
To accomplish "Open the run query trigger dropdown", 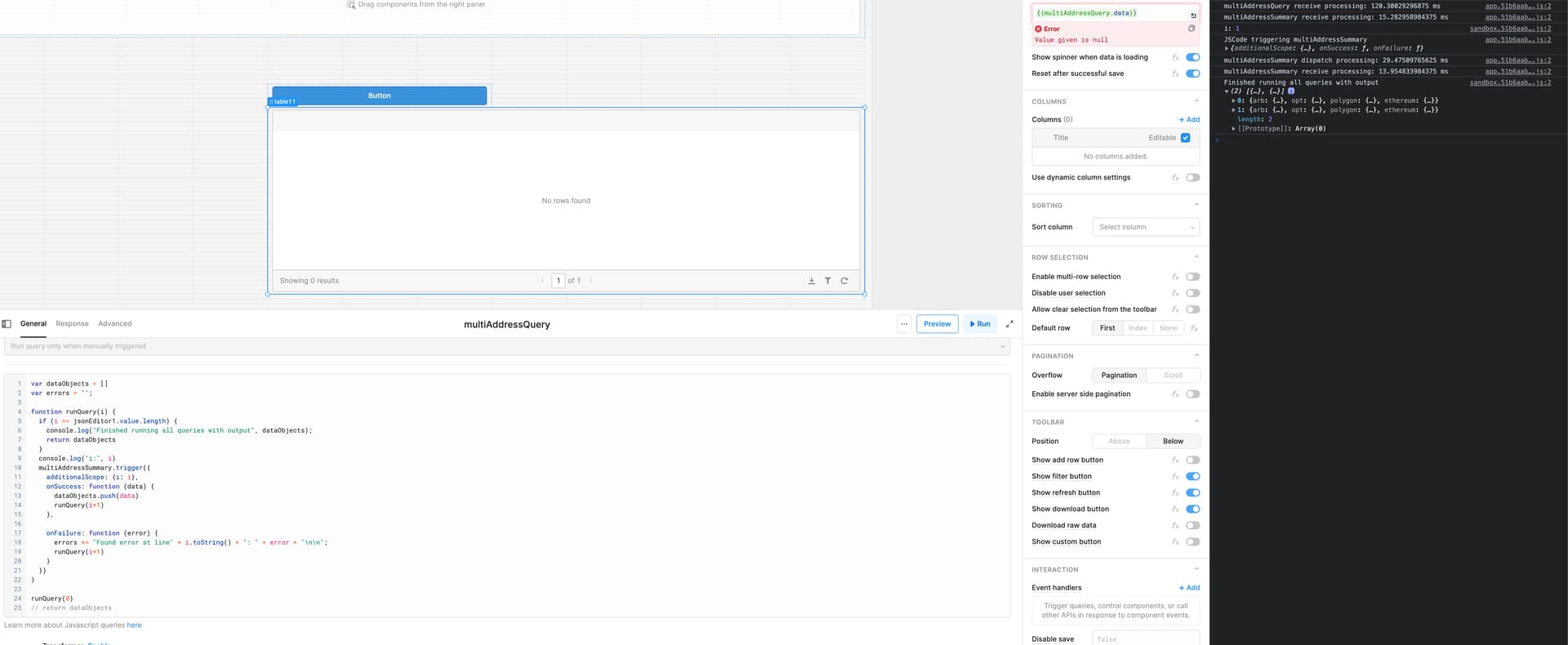I will [507, 346].
